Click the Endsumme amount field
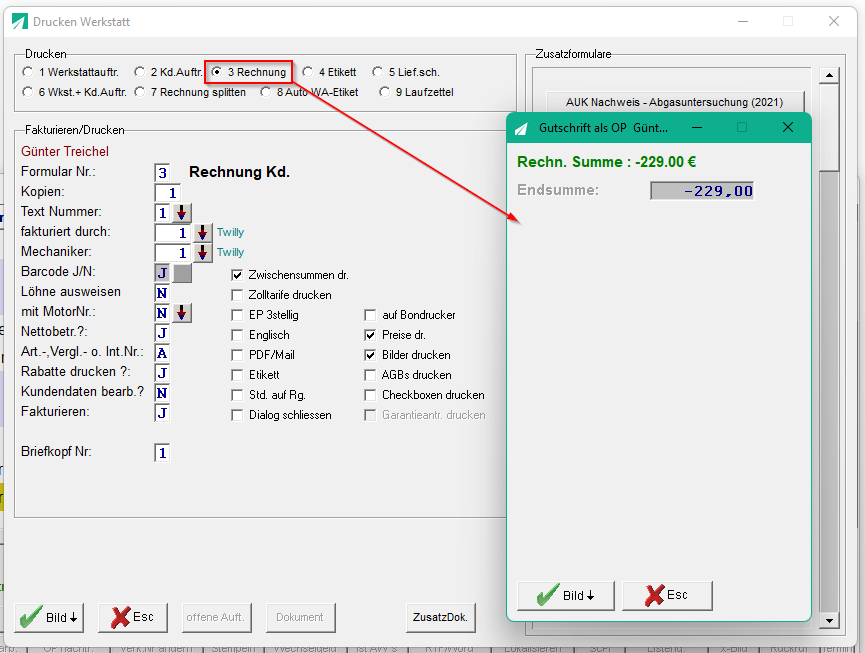 [x=702, y=191]
